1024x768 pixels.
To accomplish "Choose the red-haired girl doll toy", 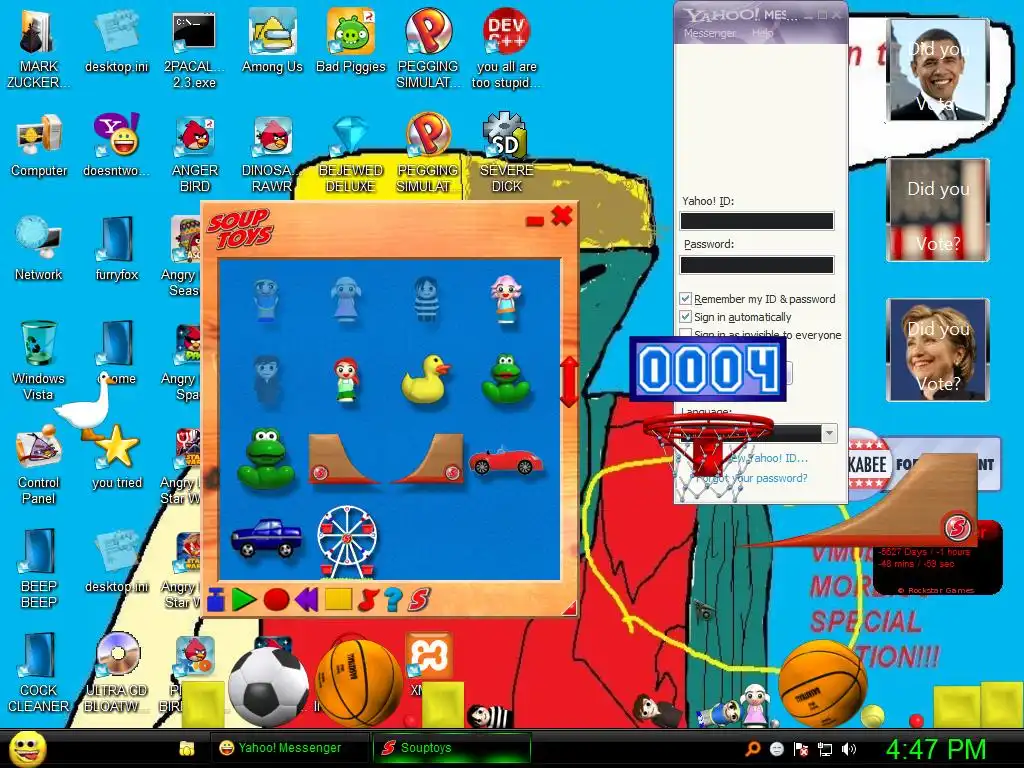I will [346, 379].
